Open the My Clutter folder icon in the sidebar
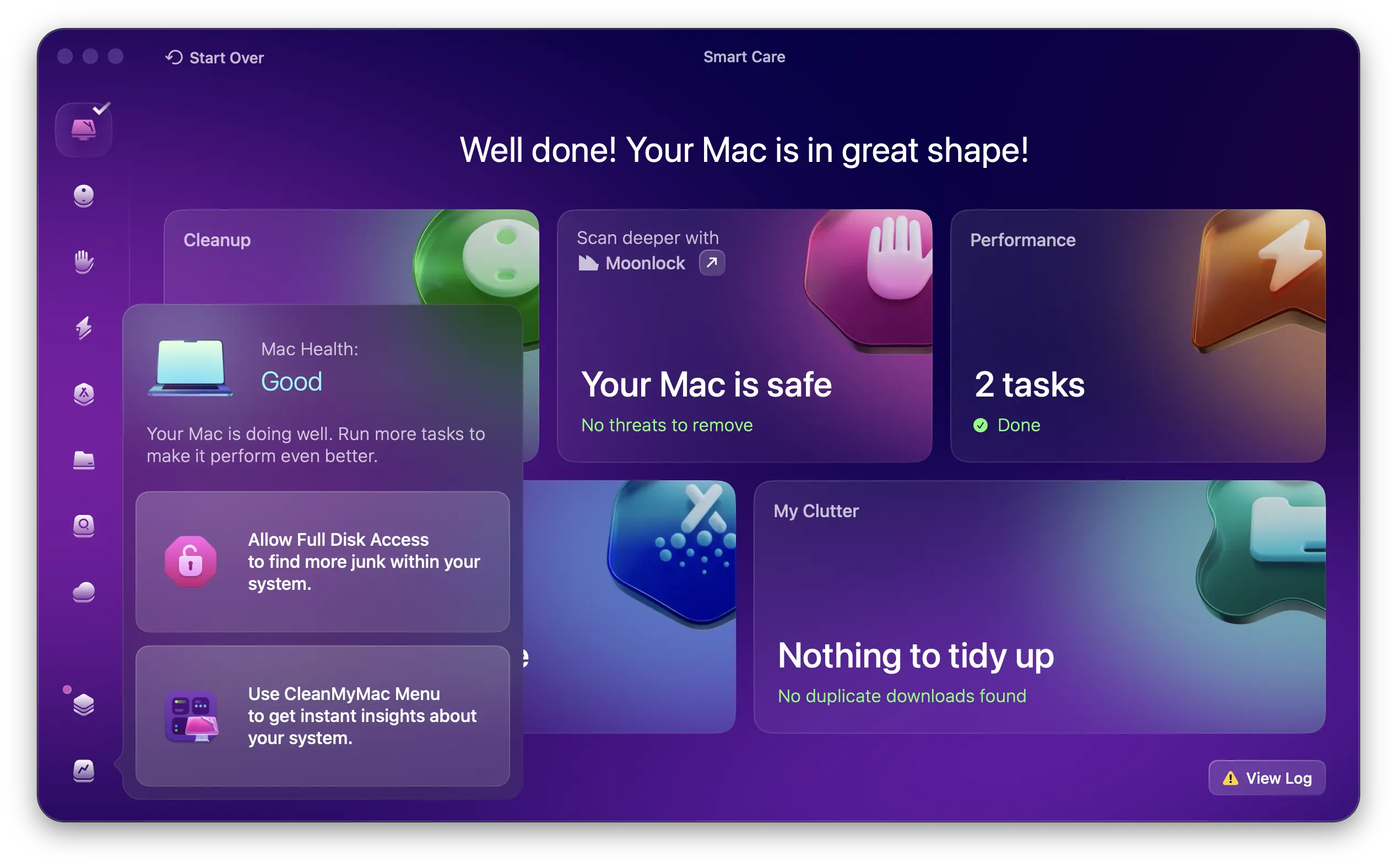This screenshot has height=868, width=1397. coord(84,460)
